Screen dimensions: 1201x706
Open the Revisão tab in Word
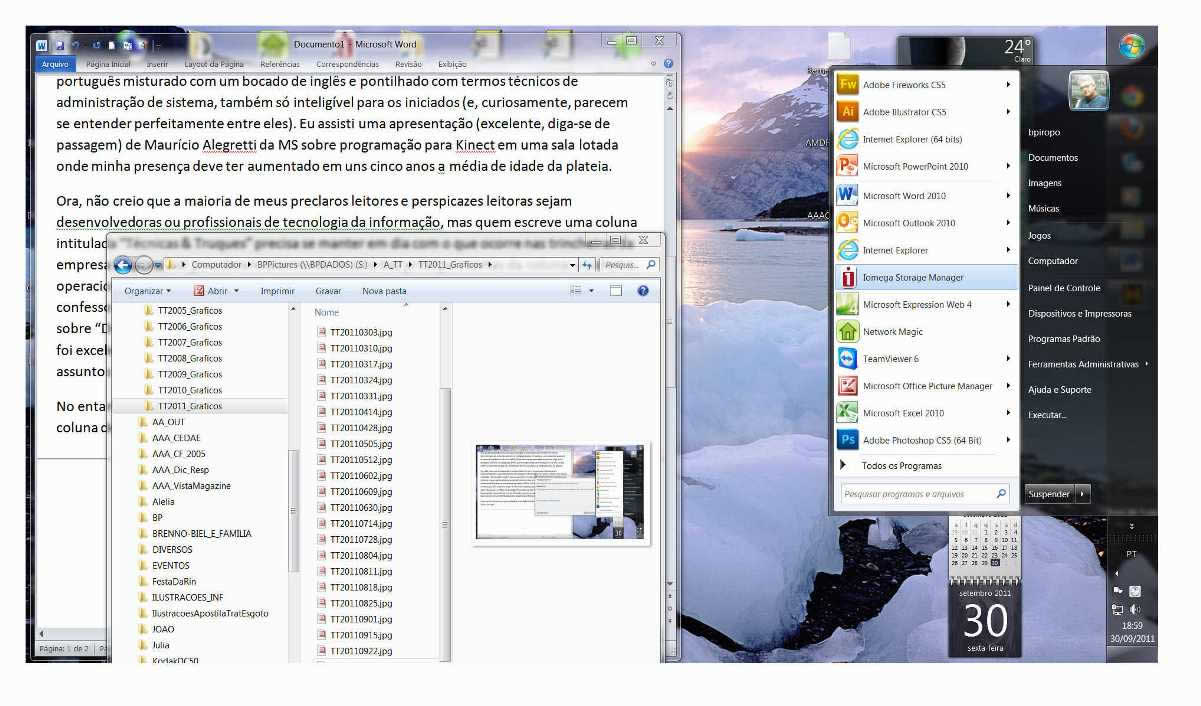[408, 64]
